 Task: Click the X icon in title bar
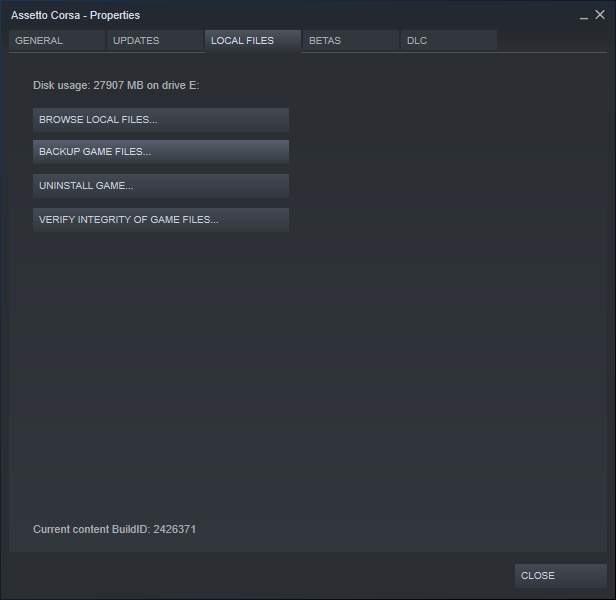(600, 15)
